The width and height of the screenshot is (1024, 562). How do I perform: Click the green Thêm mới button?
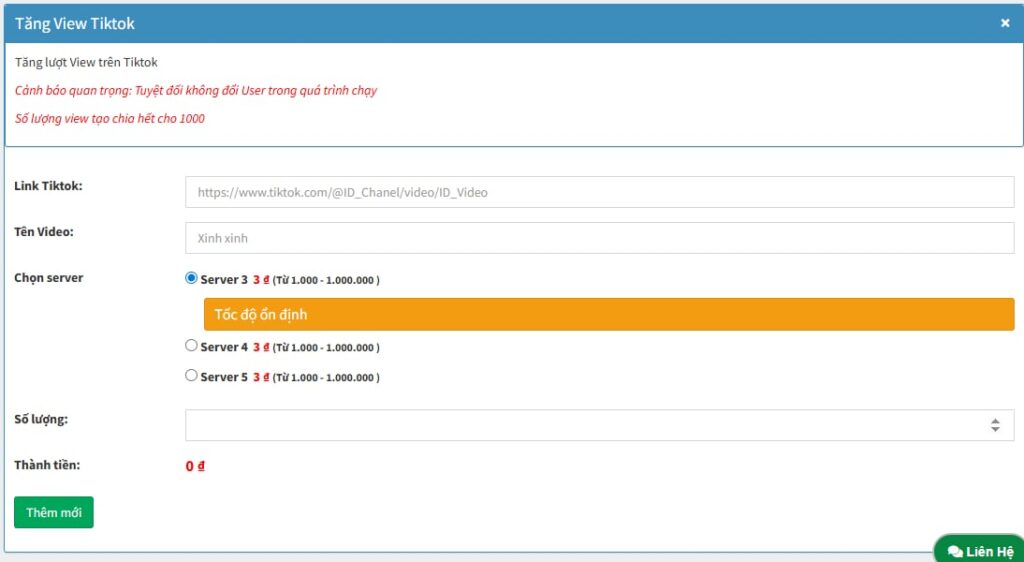tap(54, 512)
